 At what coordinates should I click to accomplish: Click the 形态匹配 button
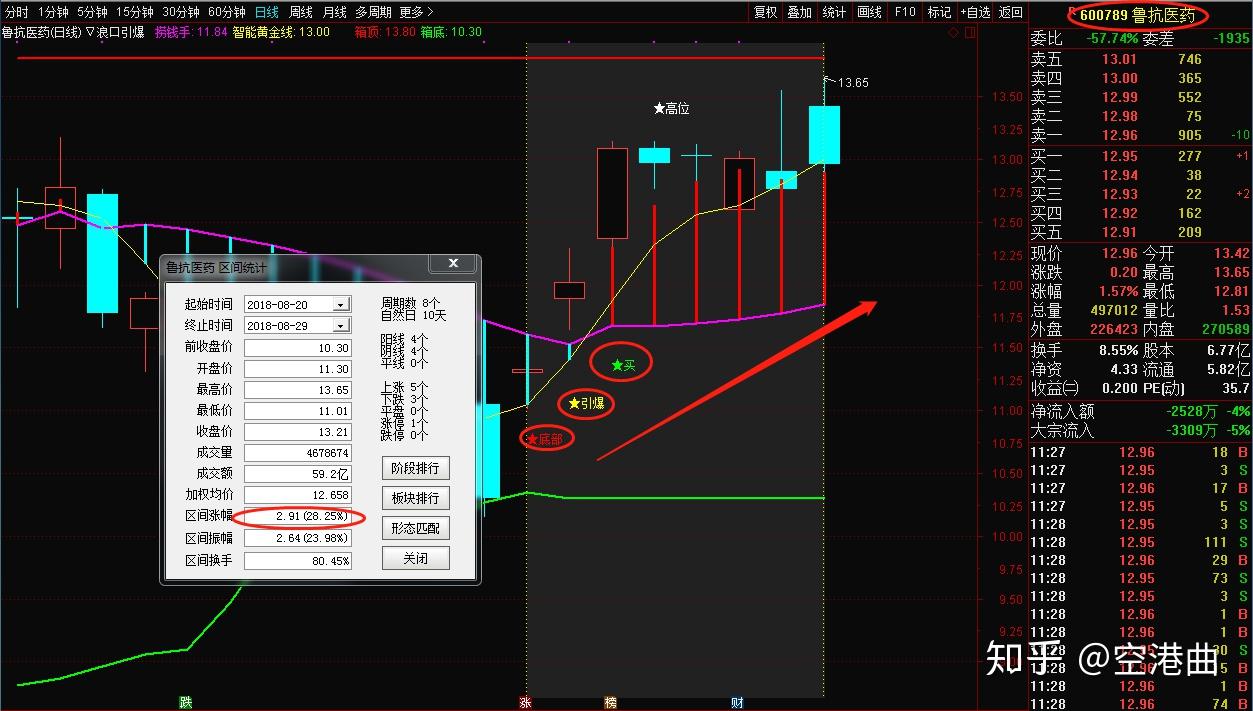pyautogui.click(x=415, y=528)
